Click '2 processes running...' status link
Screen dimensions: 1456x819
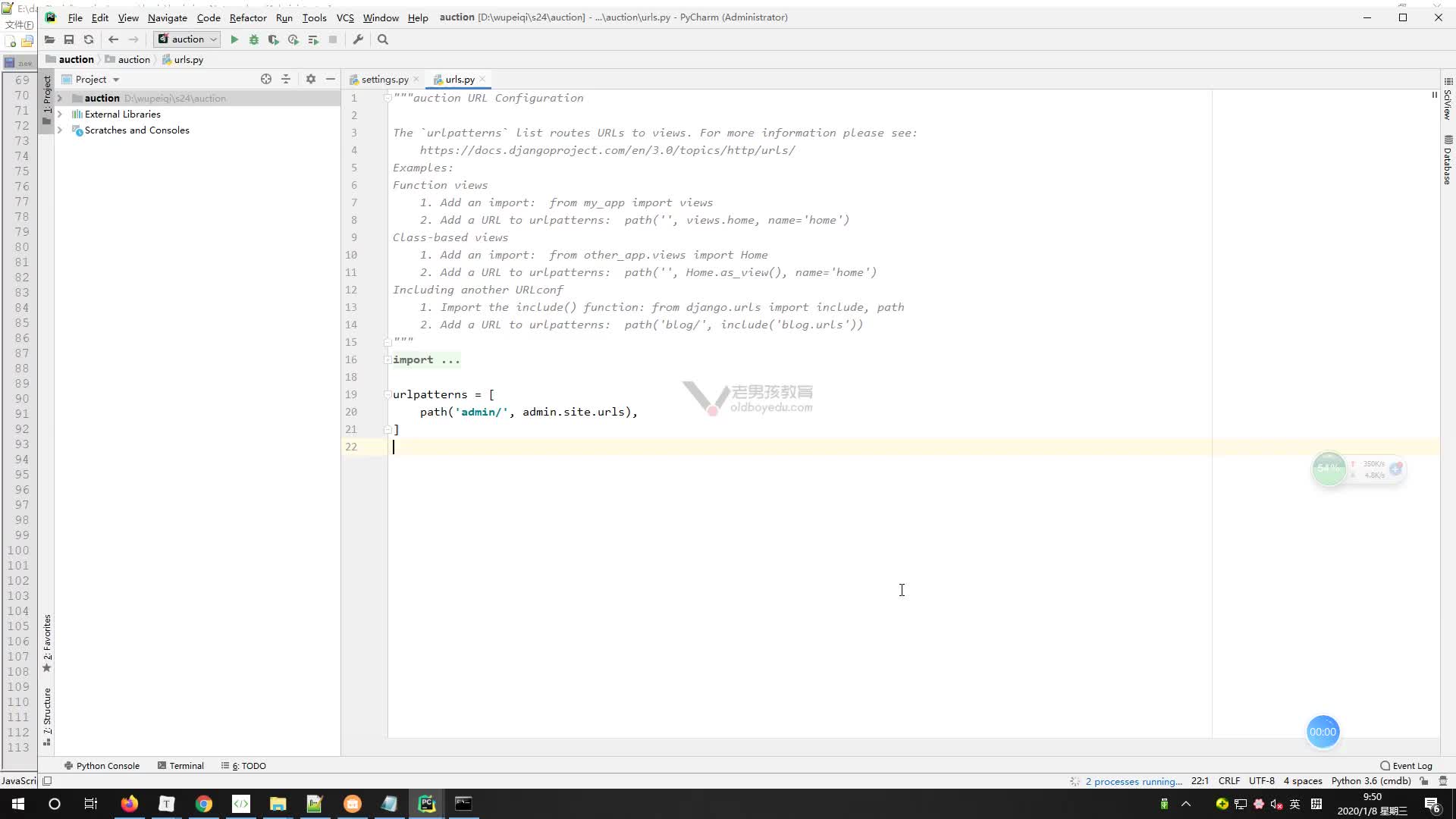click(x=1133, y=781)
